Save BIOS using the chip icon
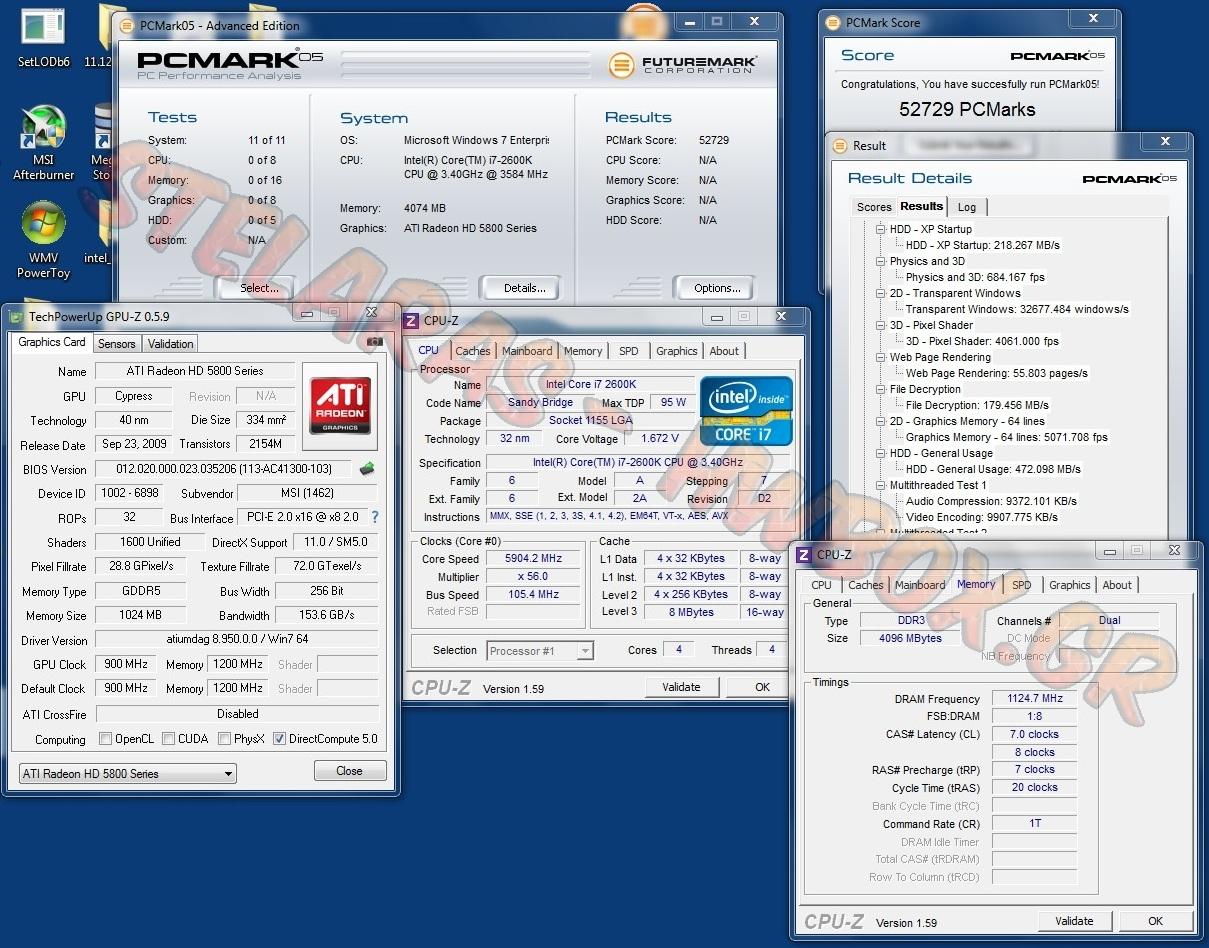1209x948 pixels. (367, 468)
